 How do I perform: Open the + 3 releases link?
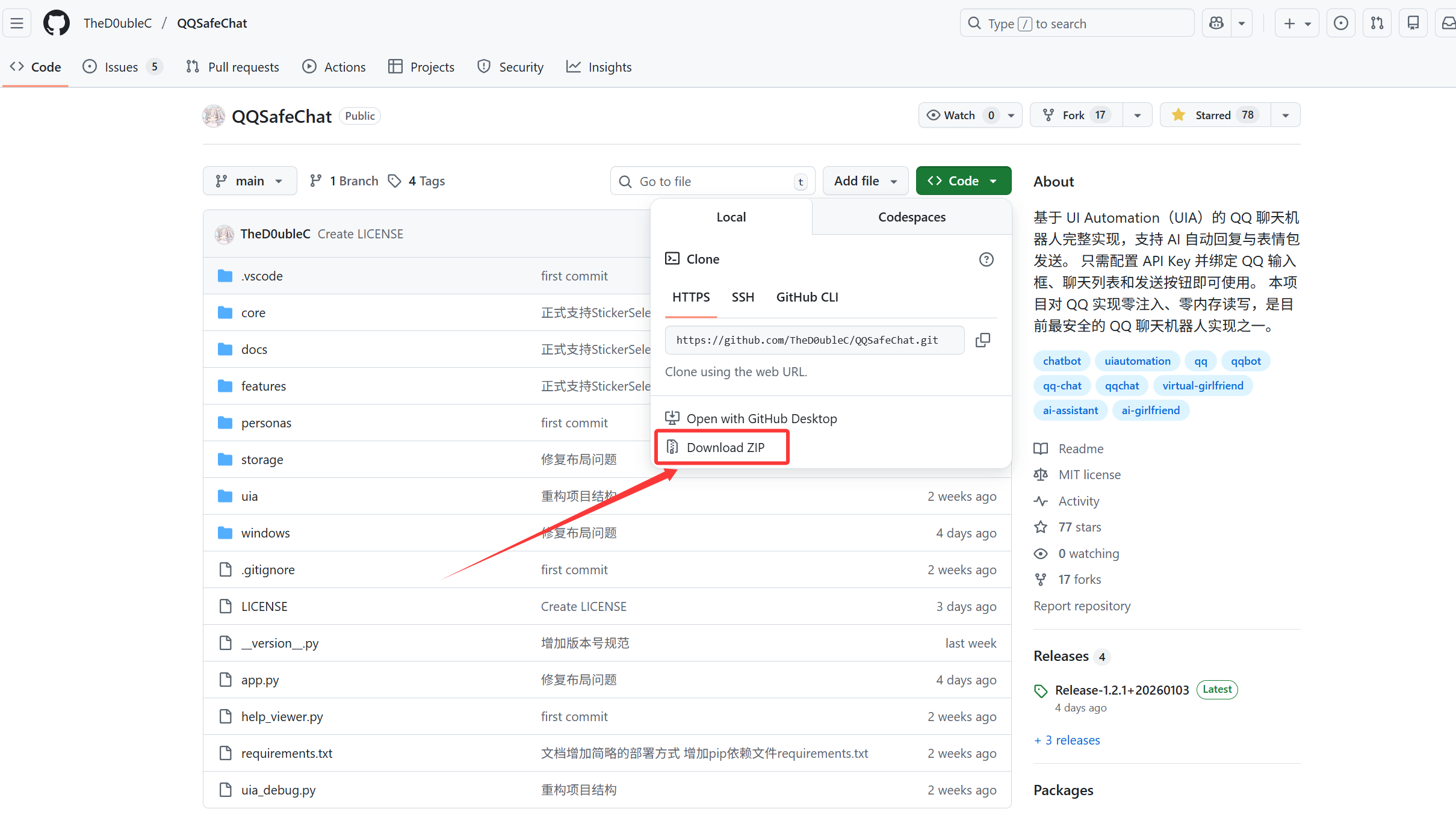1067,740
